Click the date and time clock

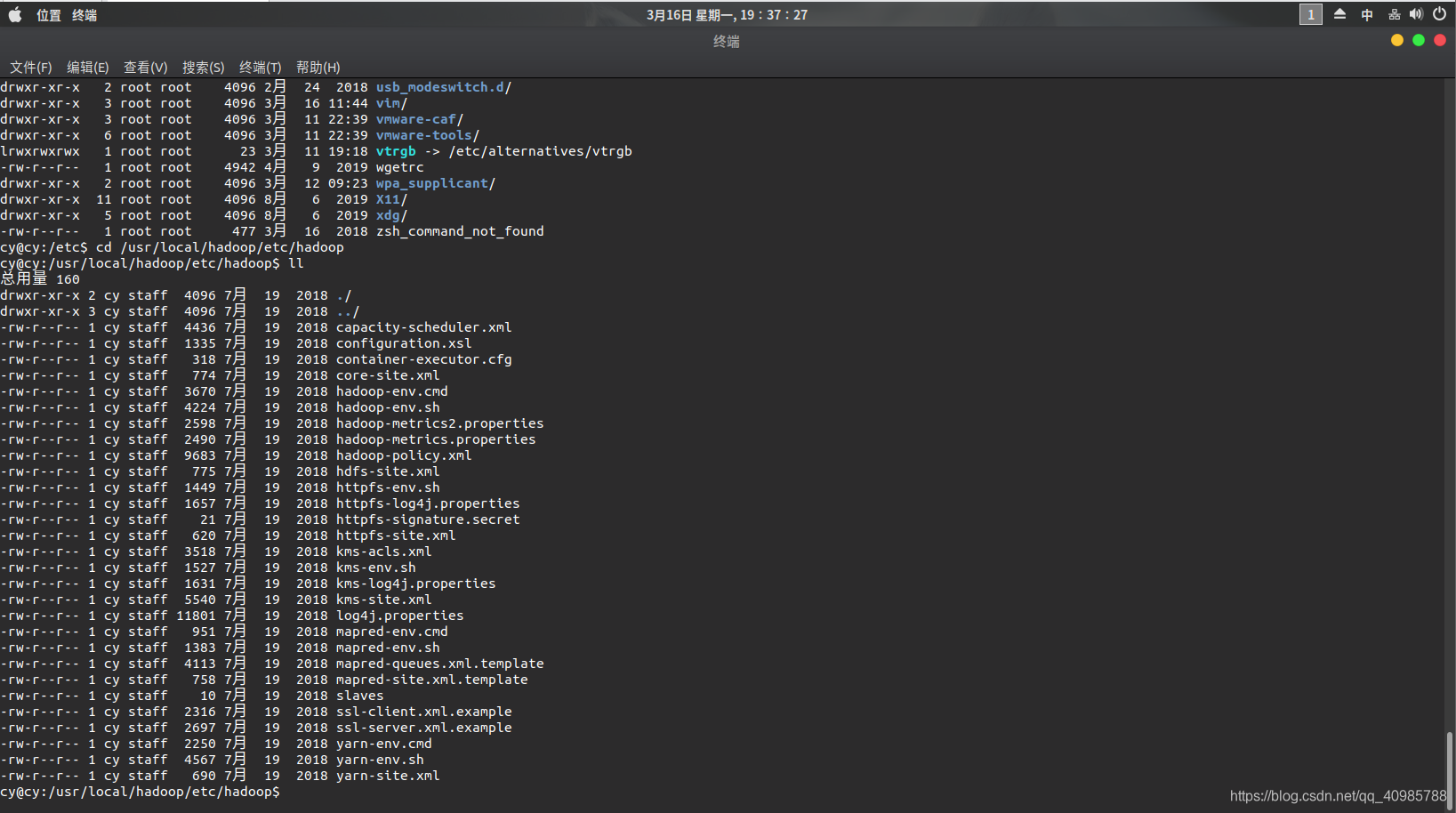727,15
